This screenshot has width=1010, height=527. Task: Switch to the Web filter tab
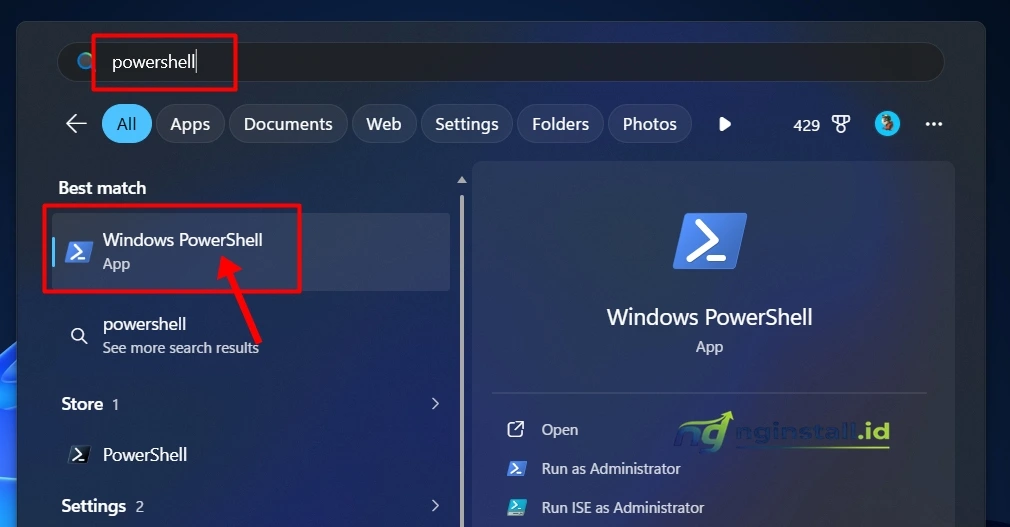coord(384,124)
